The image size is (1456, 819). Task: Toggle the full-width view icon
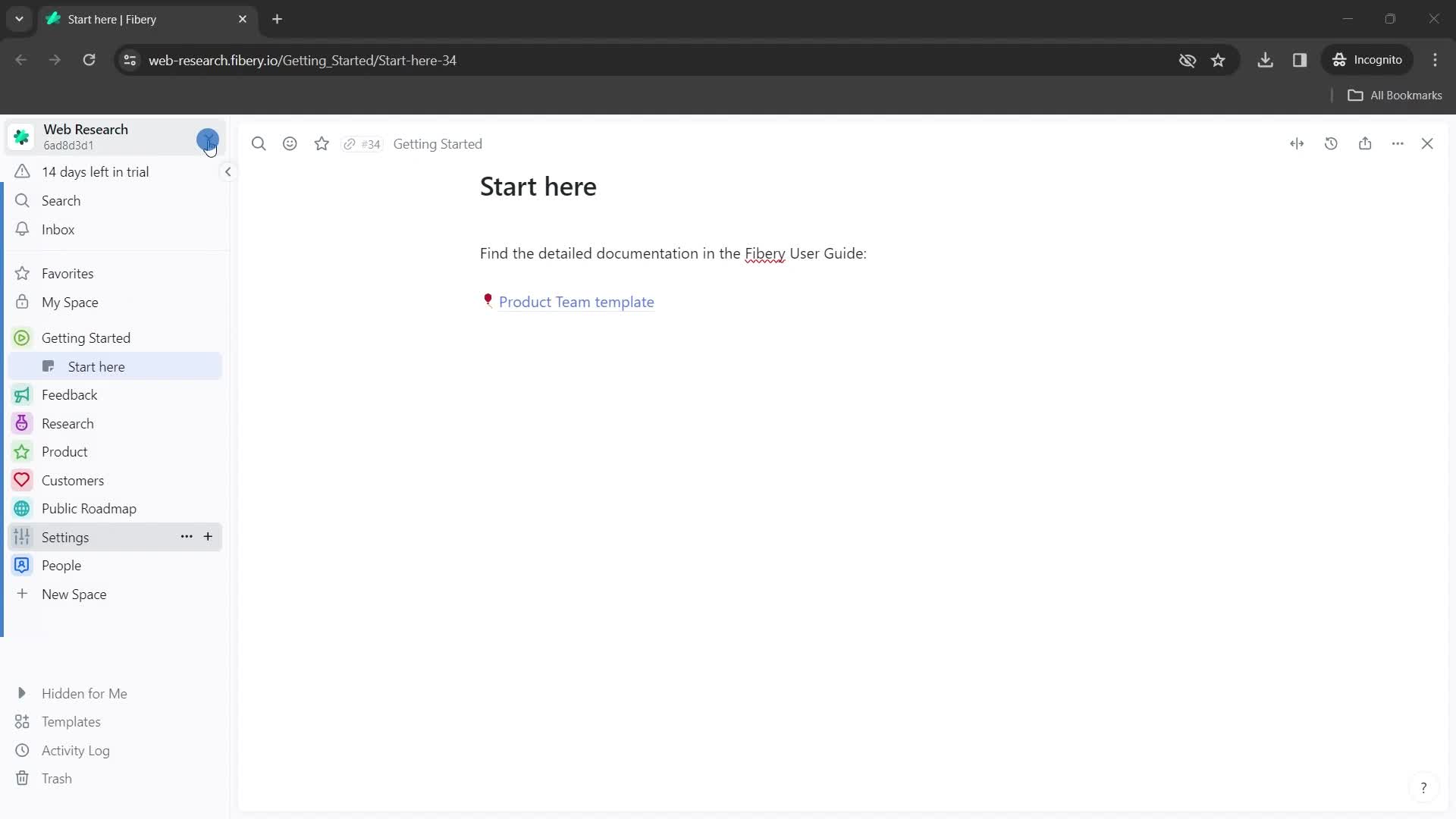[x=1298, y=144]
